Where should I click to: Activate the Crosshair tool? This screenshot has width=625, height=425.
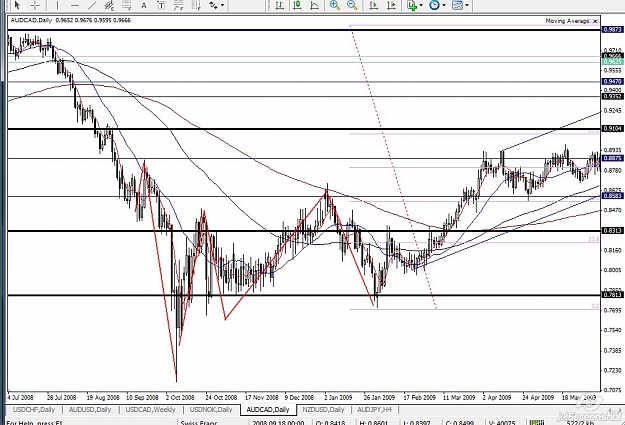click(35, 5)
